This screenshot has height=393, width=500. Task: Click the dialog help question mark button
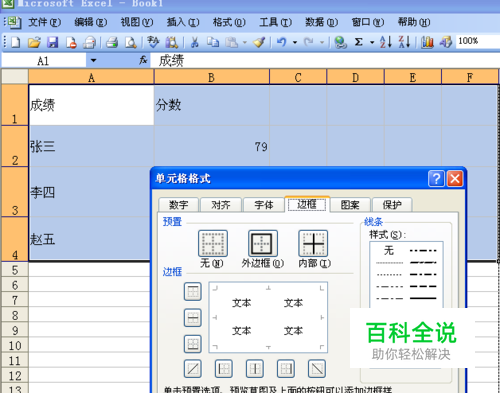(436, 179)
